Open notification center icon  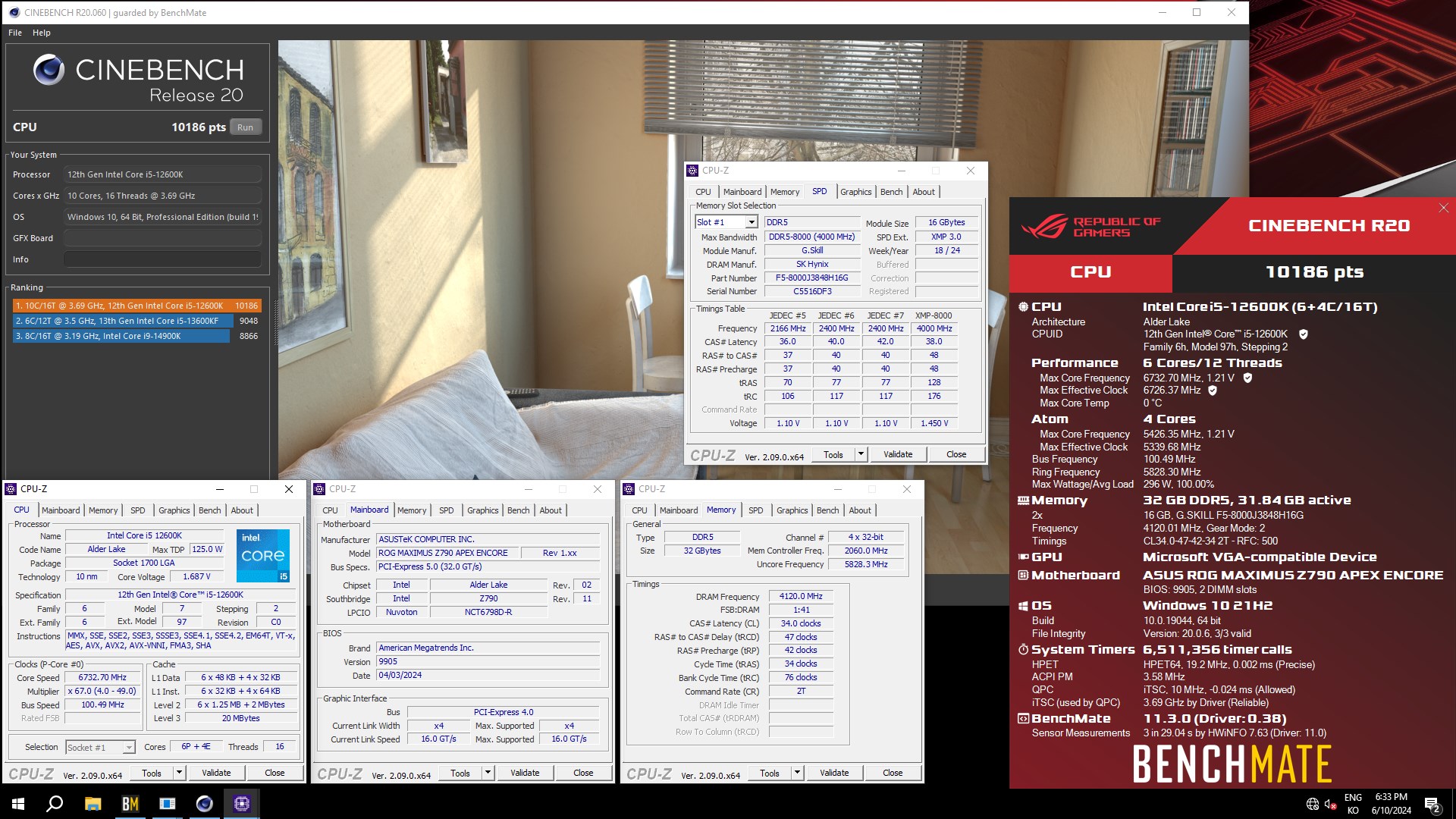[1432, 804]
